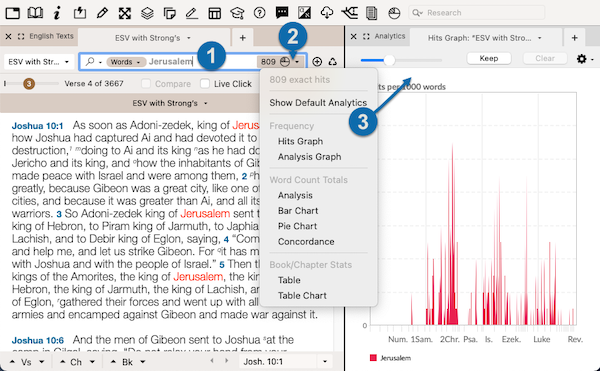Select Concordance in the analytics menu
The image size is (600, 371).
[x=306, y=241]
